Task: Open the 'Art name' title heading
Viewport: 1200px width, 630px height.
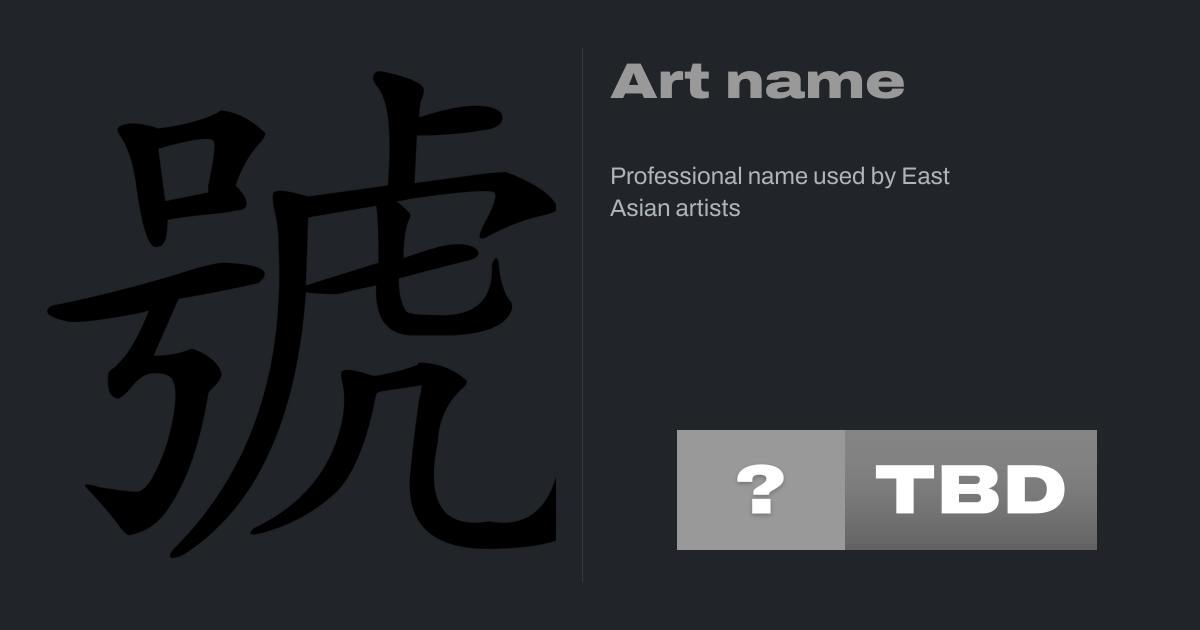Action: (x=757, y=82)
